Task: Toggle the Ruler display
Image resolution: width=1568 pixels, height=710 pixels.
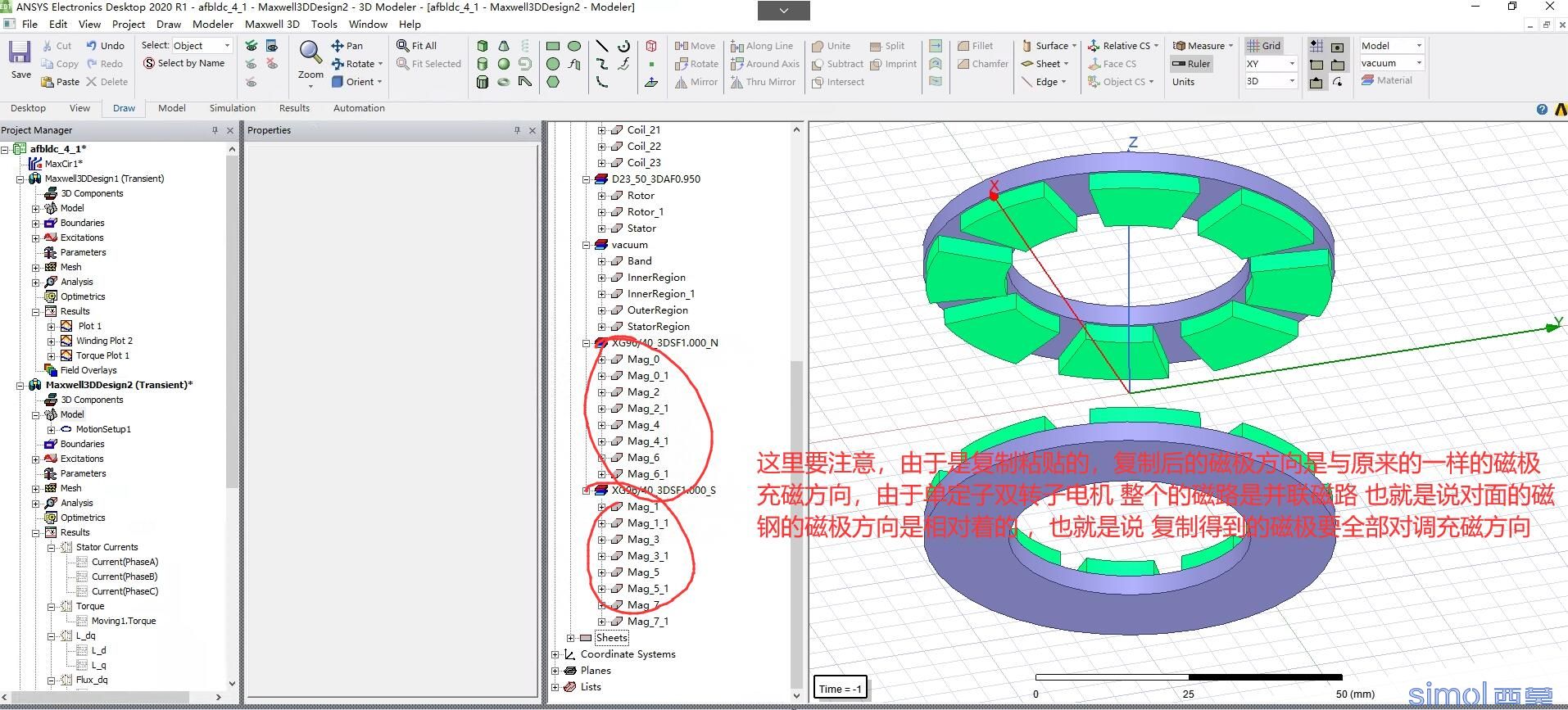Action: tap(1191, 64)
